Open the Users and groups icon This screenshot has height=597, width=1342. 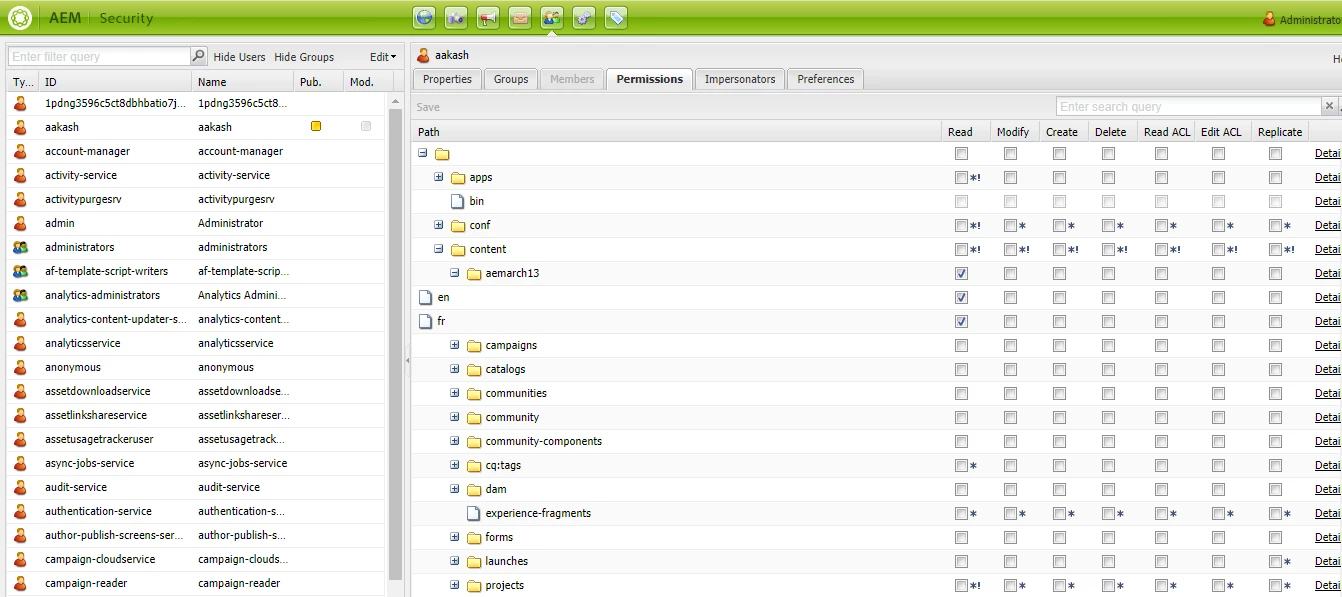552,17
